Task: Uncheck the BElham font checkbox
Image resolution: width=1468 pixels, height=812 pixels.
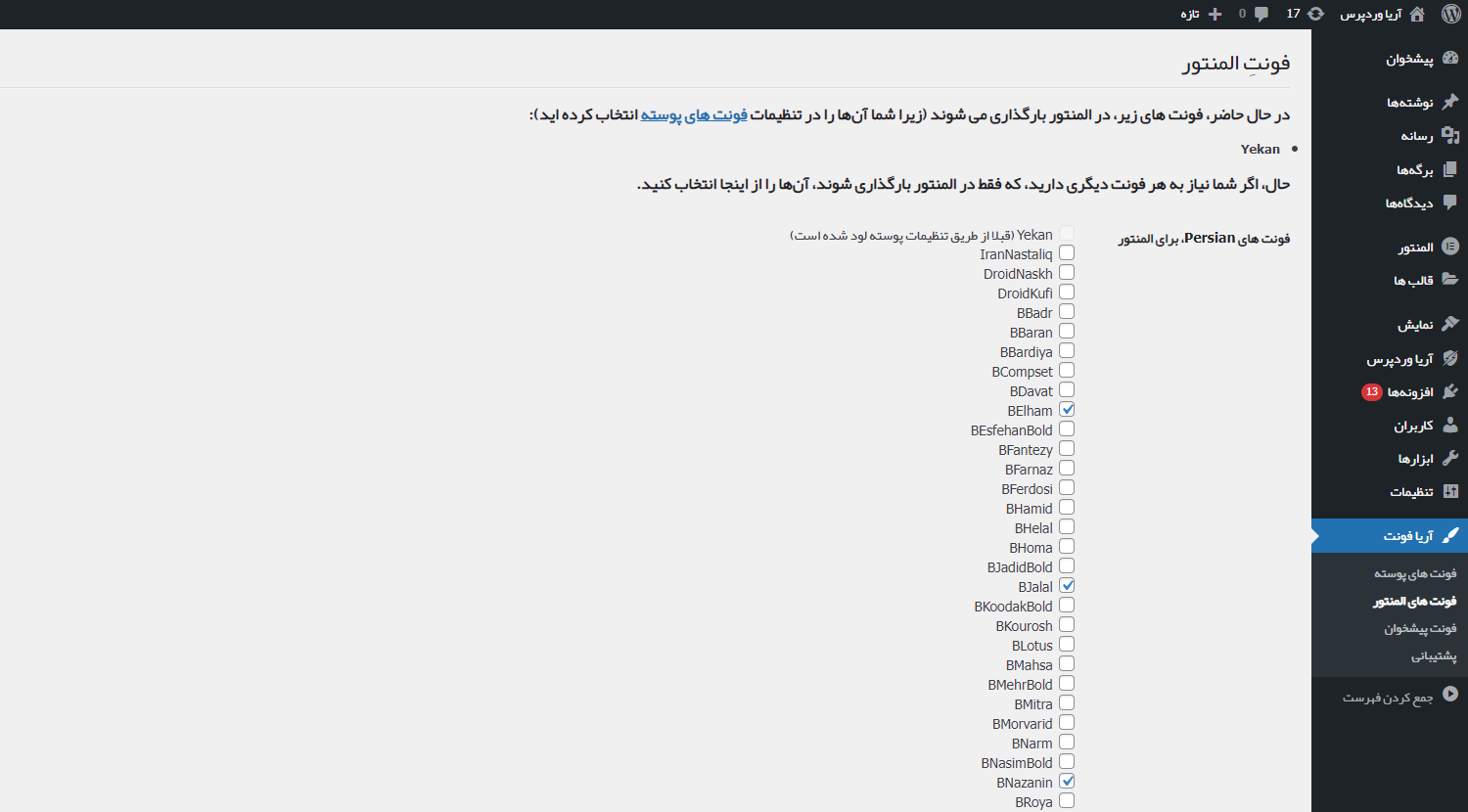Action: (1067, 410)
